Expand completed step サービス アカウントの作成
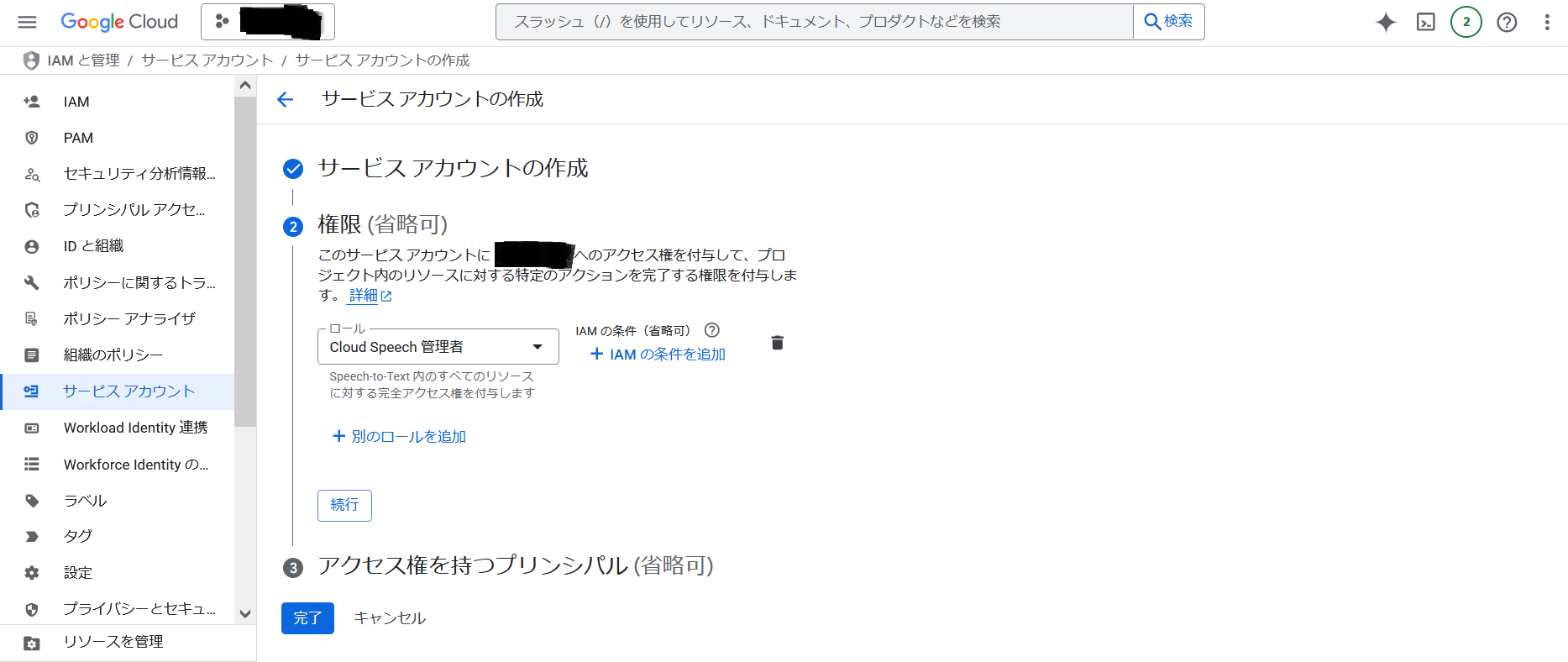This screenshot has height=662, width=1568. (x=453, y=169)
